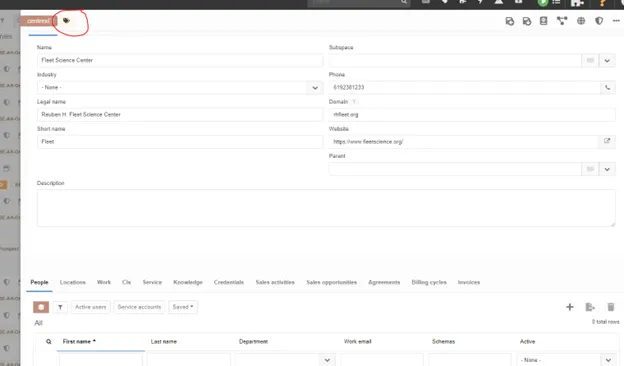The height and width of the screenshot is (366, 624).
Task: Click the top bar search input
Action: [354, 2]
